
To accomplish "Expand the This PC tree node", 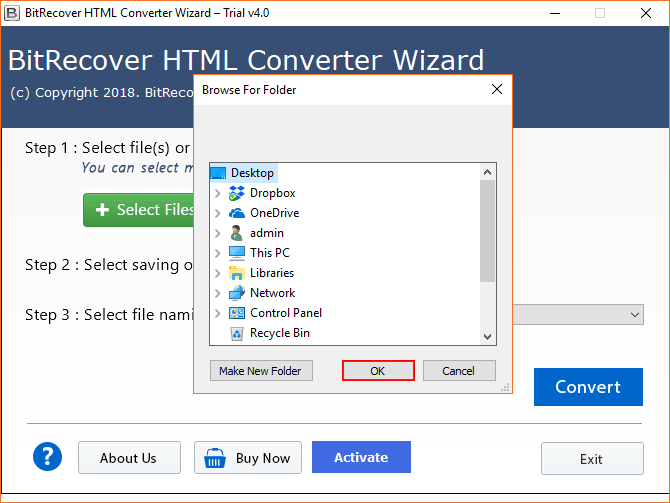I will coord(217,253).
